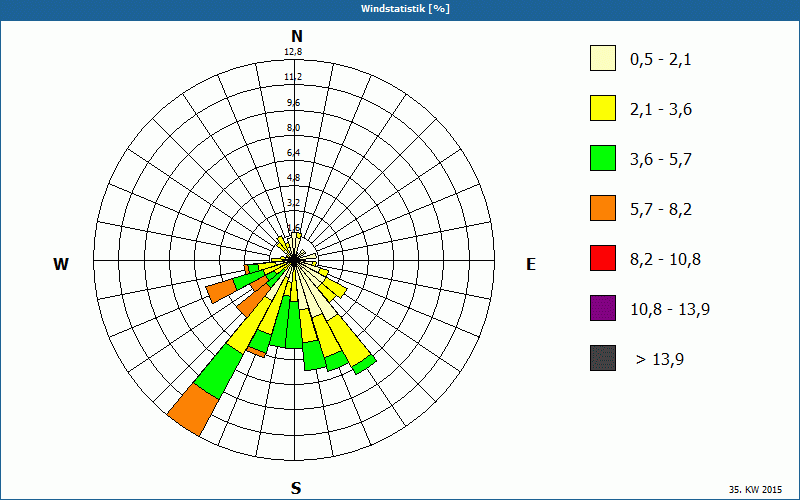Click the red 8,2 - 10,8 legend swatch
The image size is (800, 500).
(x=603, y=258)
